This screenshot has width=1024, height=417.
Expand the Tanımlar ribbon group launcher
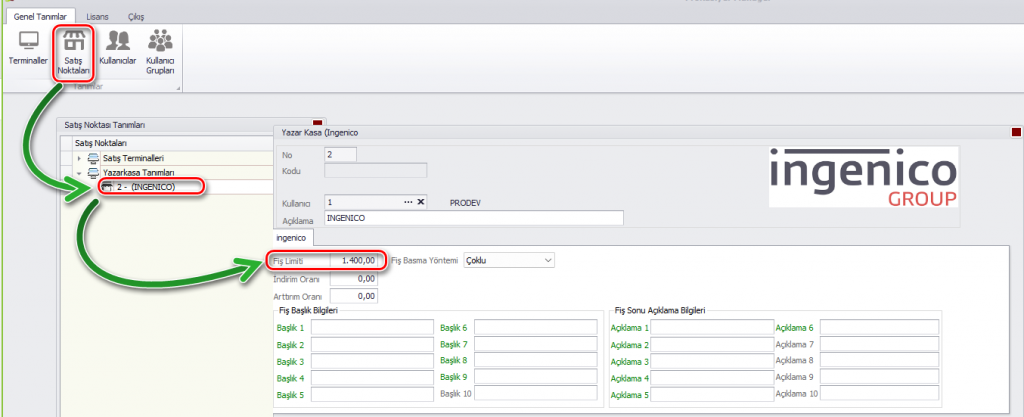point(178,87)
